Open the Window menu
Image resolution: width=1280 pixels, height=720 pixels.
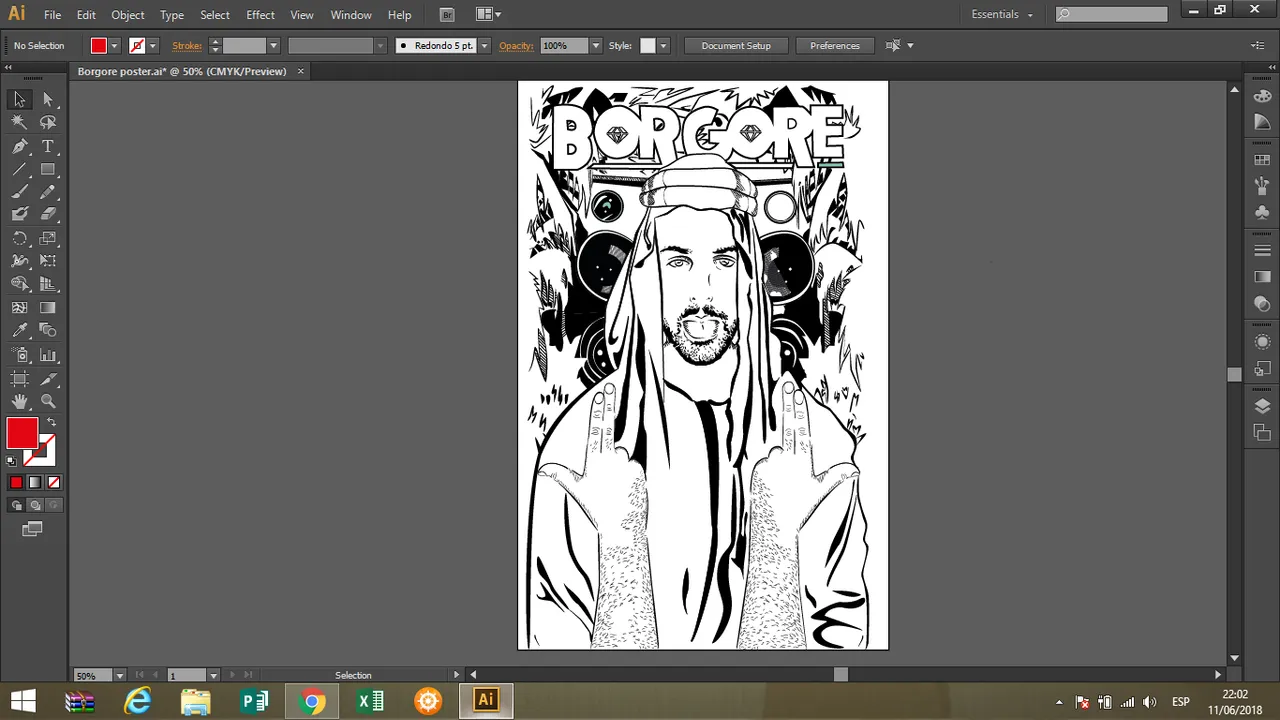[x=351, y=15]
